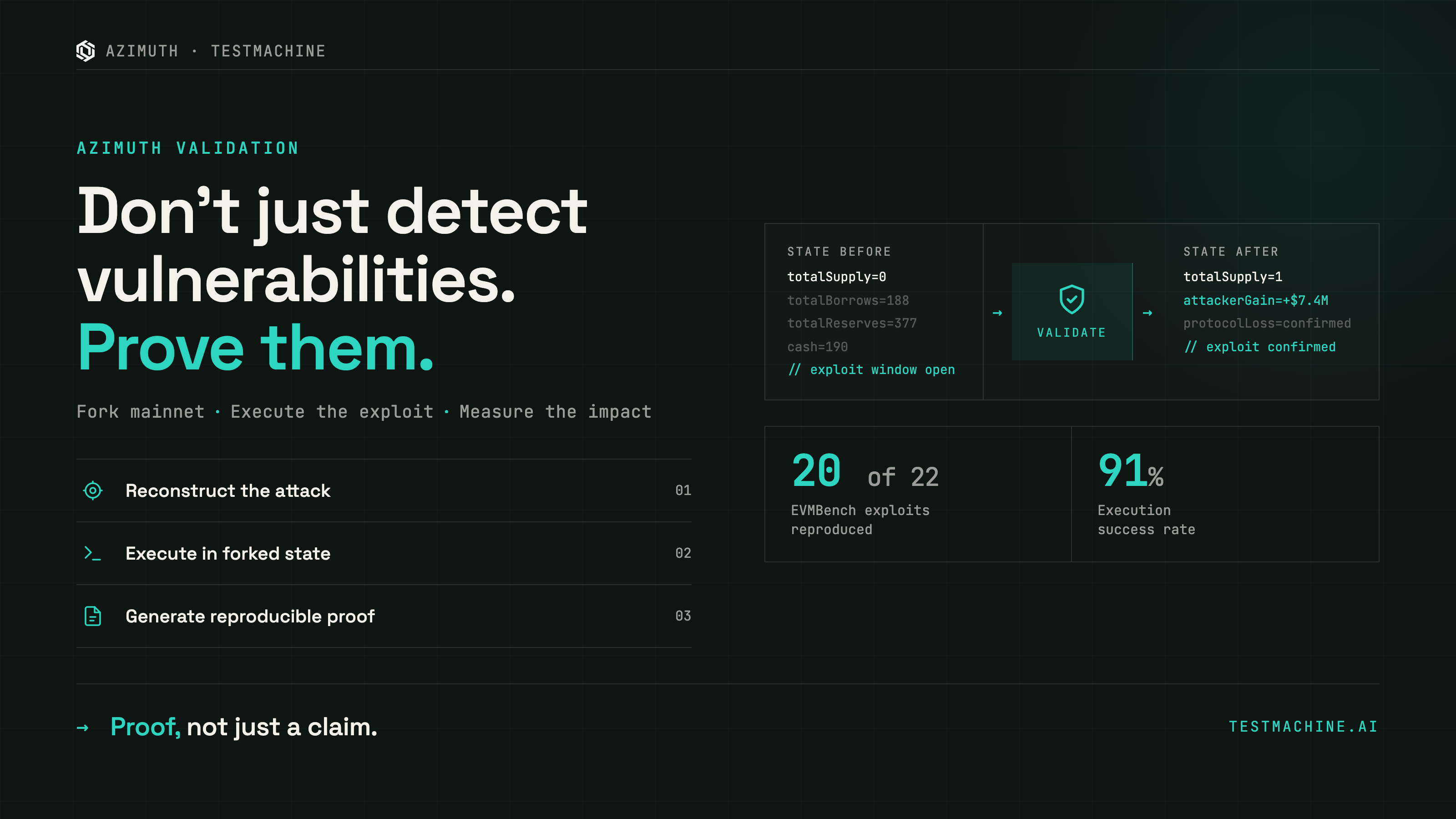Click the arrow icon before Proof, not just a claim
Image resolution: width=1456 pixels, height=819 pixels.
pyautogui.click(x=82, y=728)
